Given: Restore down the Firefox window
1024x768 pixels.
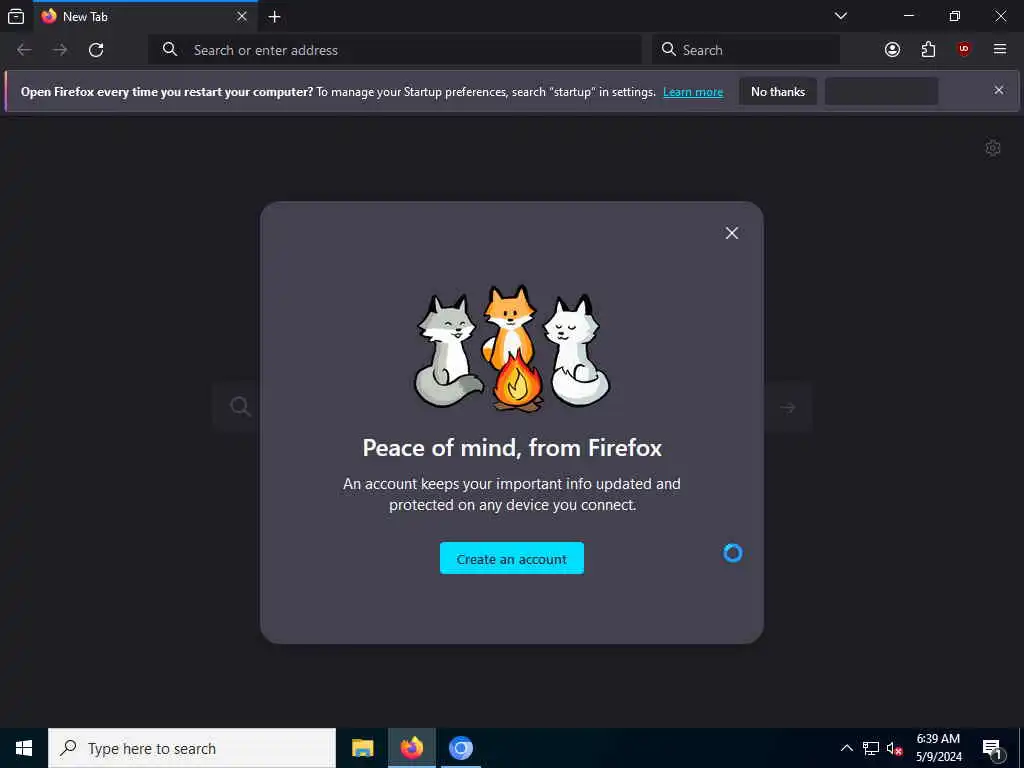Looking at the screenshot, I should tap(955, 16).
